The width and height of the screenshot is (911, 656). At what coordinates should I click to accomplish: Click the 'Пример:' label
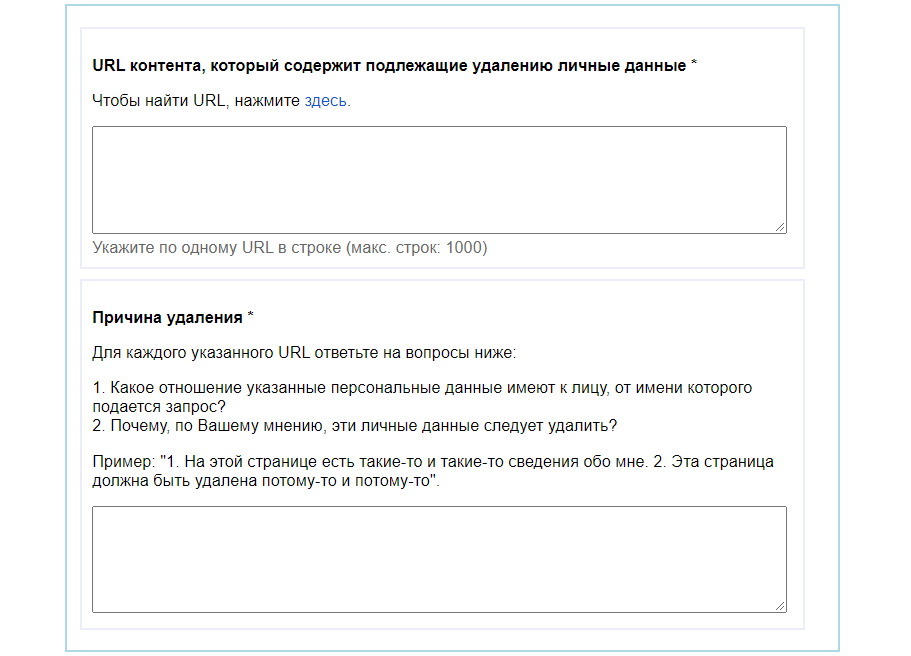coord(122,463)
